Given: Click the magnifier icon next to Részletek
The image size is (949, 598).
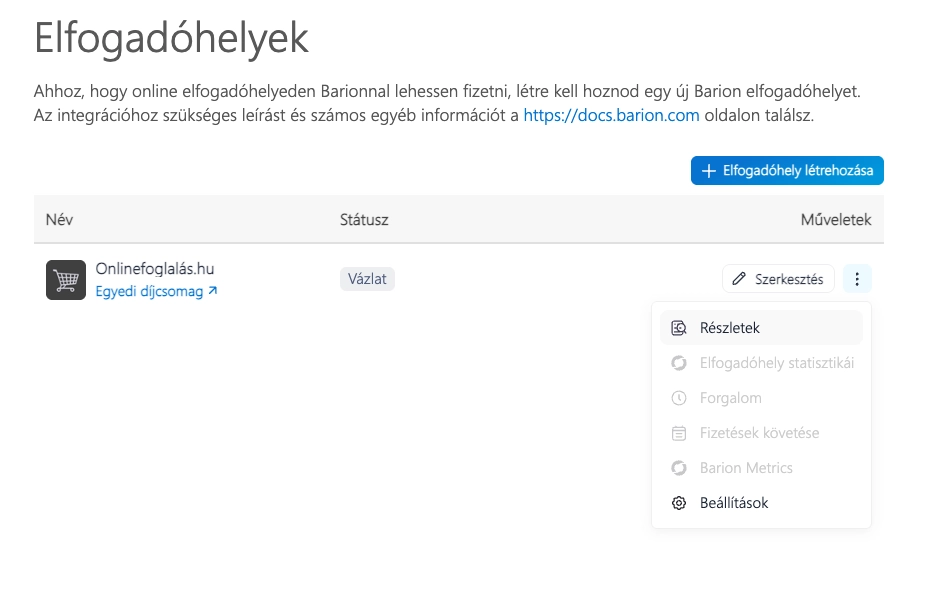Looking at the screenshot, I should (x=679, y=328).
